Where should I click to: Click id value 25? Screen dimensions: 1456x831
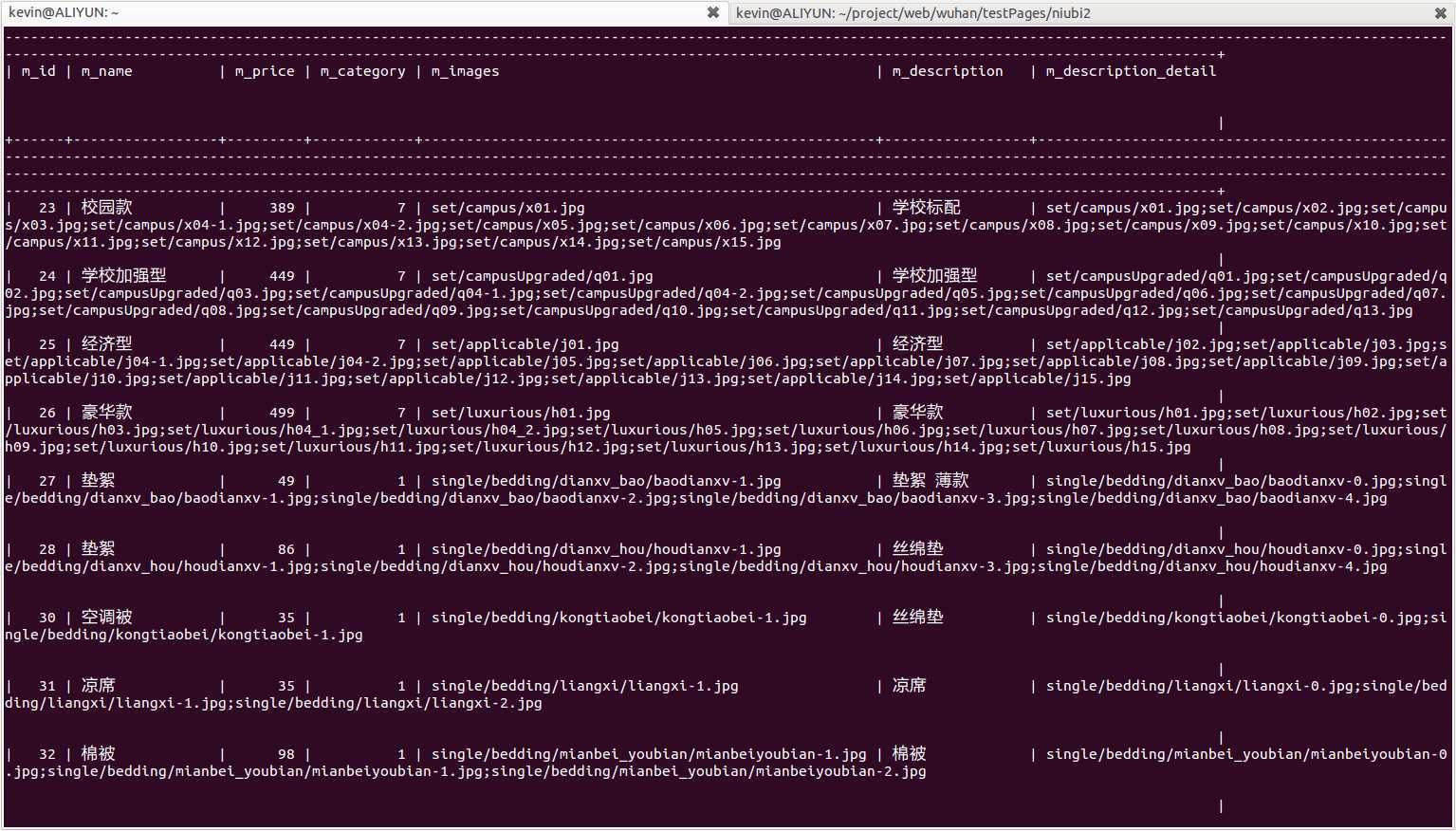pos(47,344)
